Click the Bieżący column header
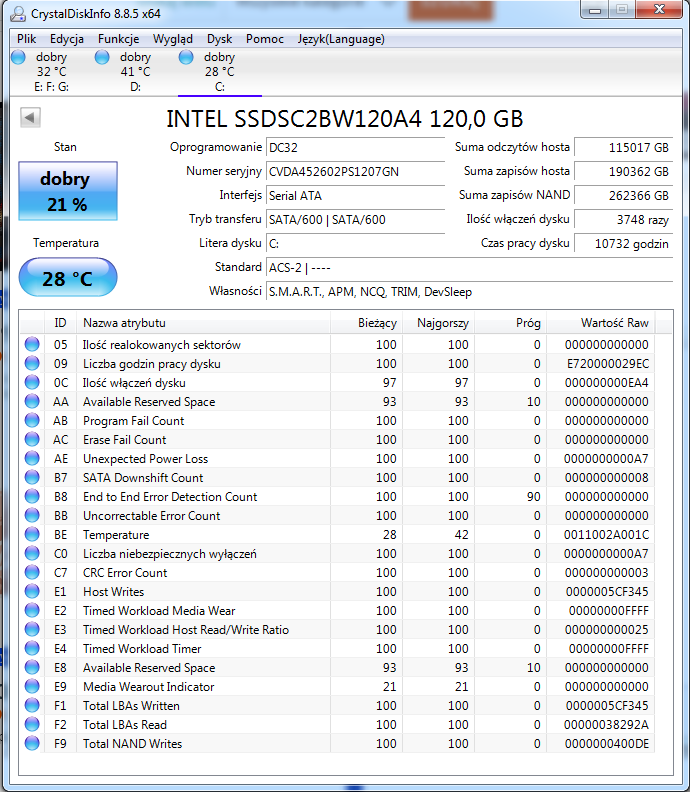Image resolution: width=690 pixels, height=792 pixels. [x=367, y=323]
